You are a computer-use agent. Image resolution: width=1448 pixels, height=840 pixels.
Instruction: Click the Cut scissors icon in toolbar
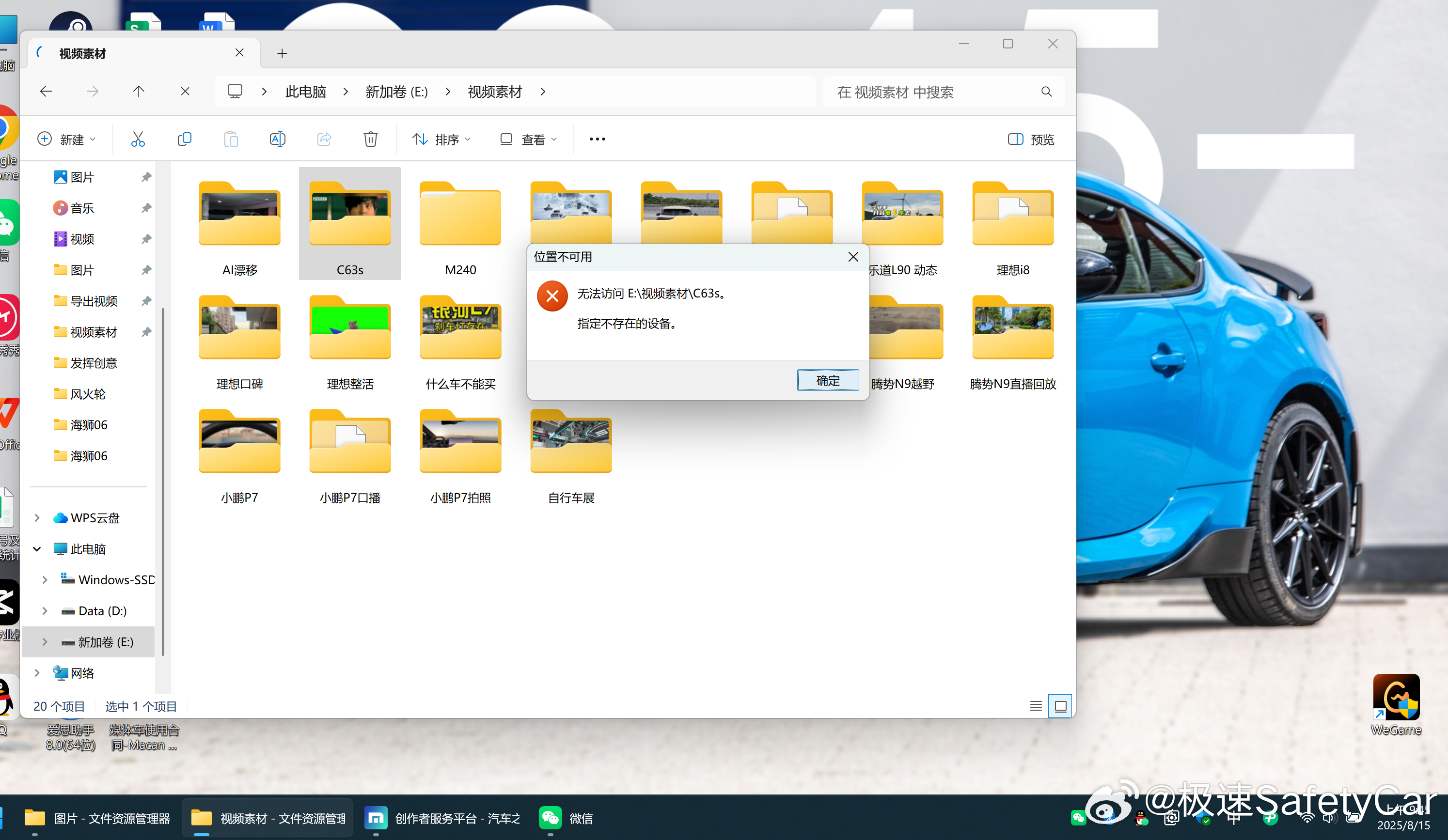pos(138,139)
